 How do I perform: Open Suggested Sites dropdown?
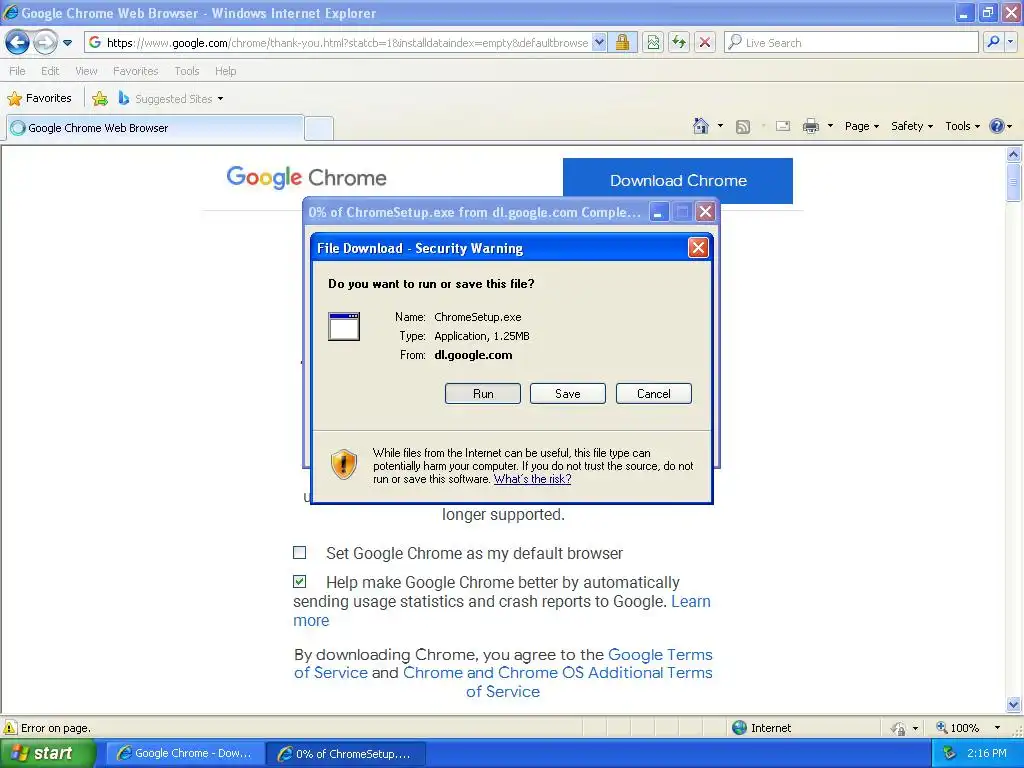170,99
